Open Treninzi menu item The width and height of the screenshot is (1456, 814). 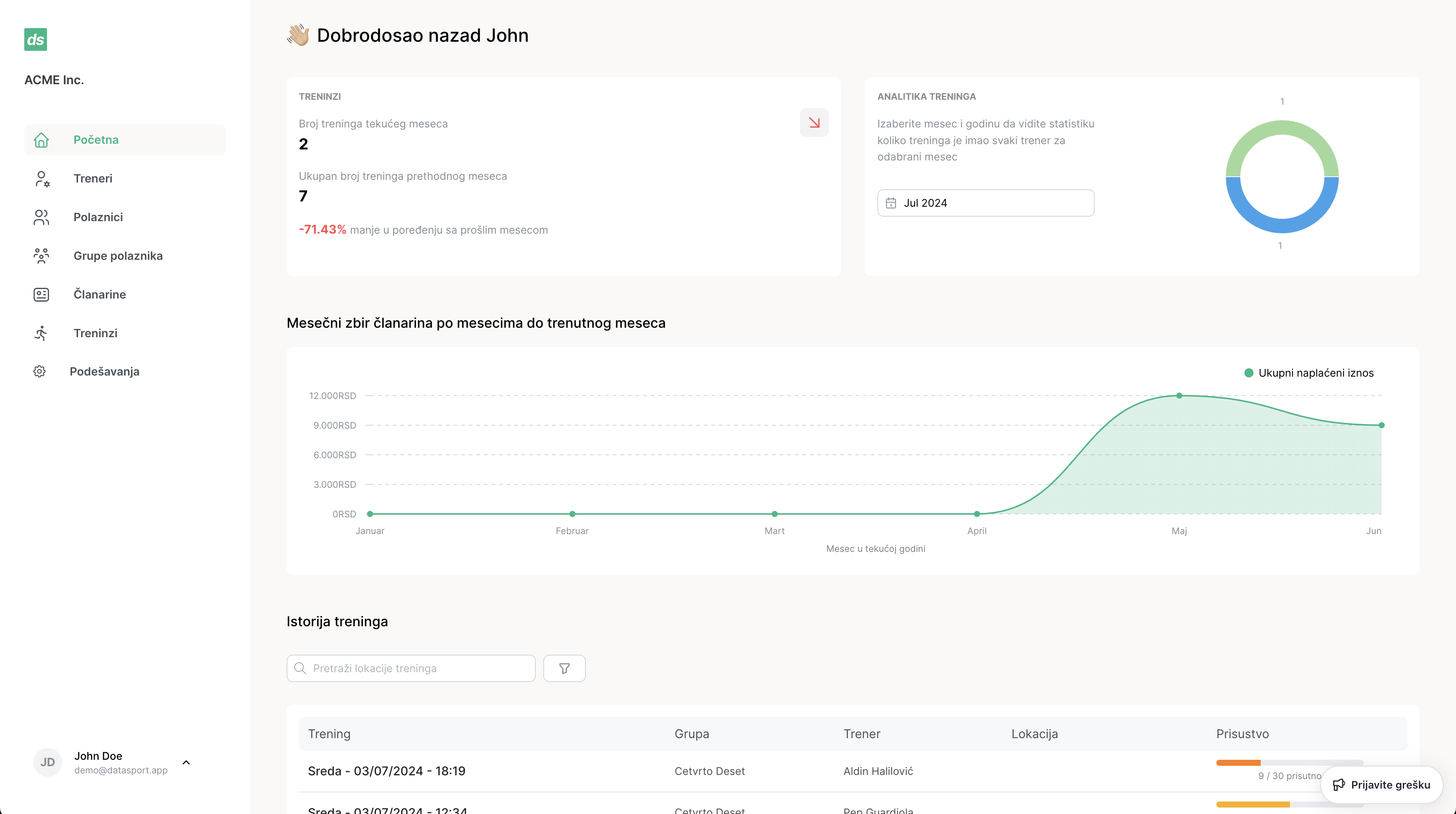125,333
